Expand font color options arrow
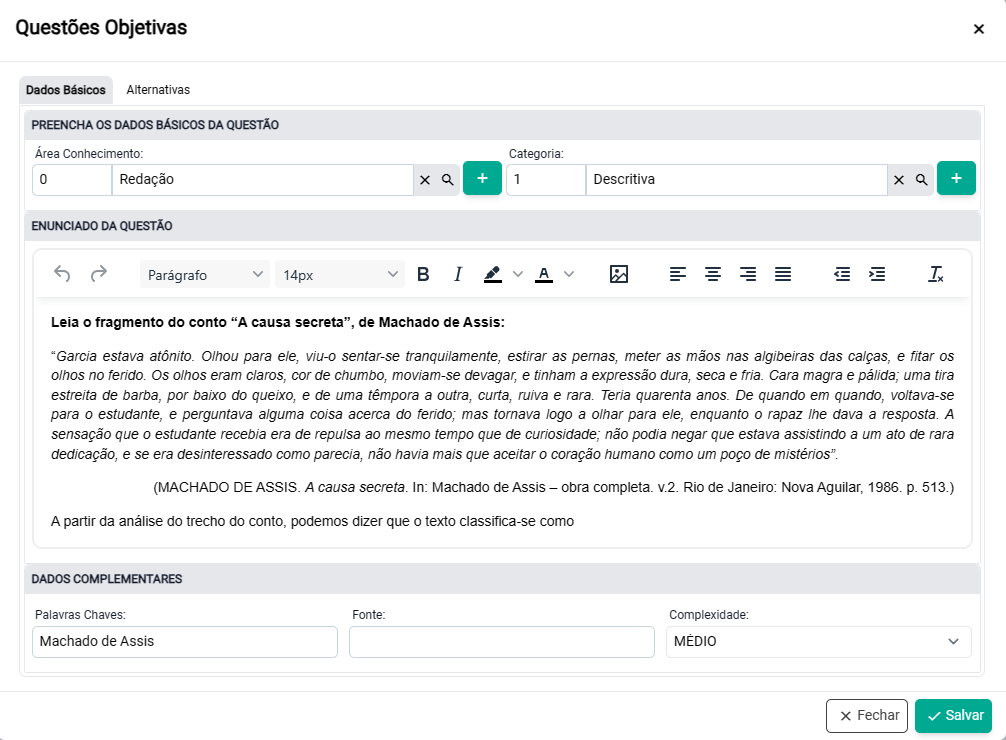 point(569,275)
